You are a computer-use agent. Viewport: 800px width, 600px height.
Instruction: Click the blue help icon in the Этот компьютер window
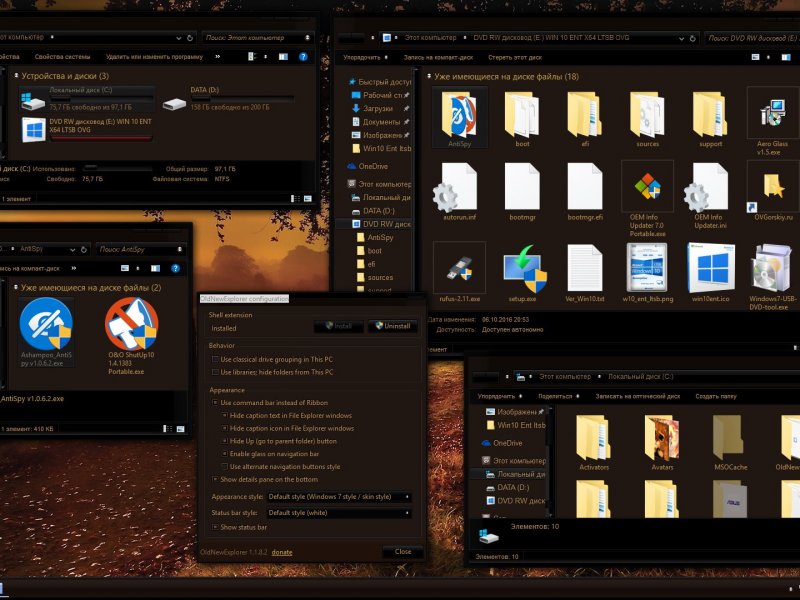click(x=303, y=57)
